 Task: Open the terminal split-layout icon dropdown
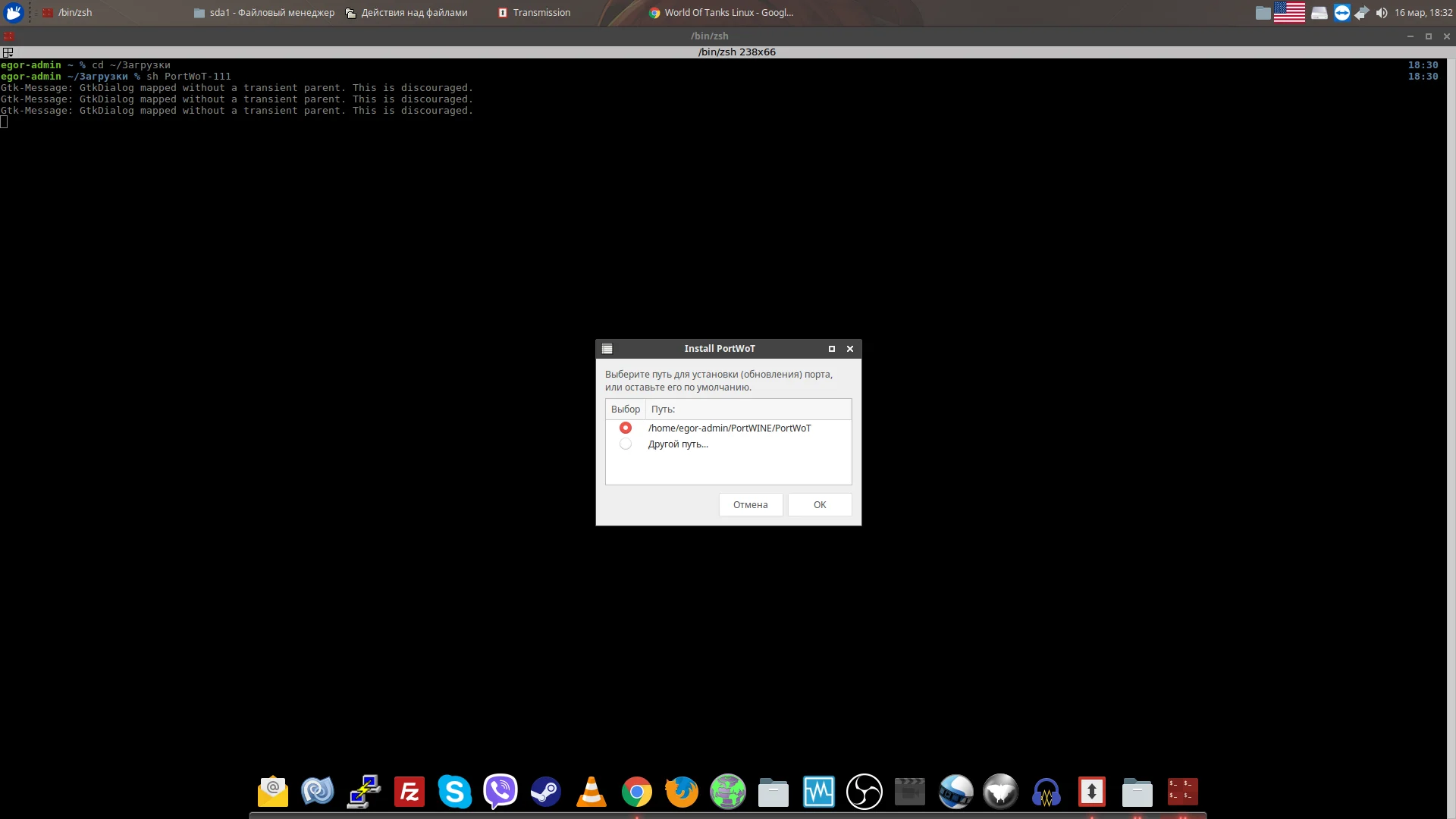pyautogui.click(x=8, y=52)
